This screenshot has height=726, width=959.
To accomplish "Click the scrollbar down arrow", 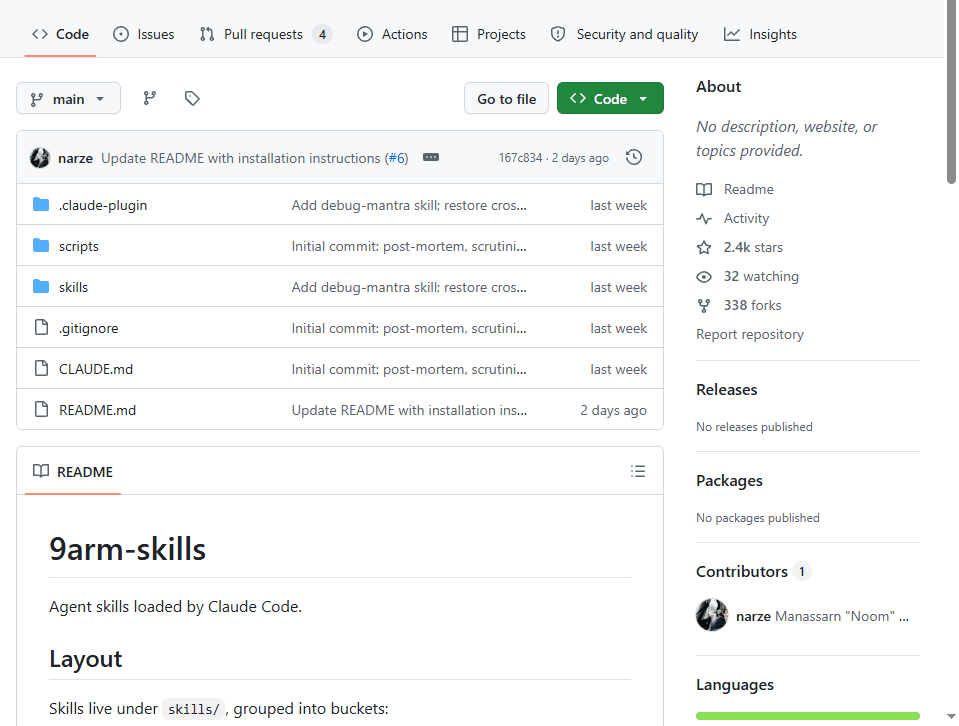I will tap(951, 716).
